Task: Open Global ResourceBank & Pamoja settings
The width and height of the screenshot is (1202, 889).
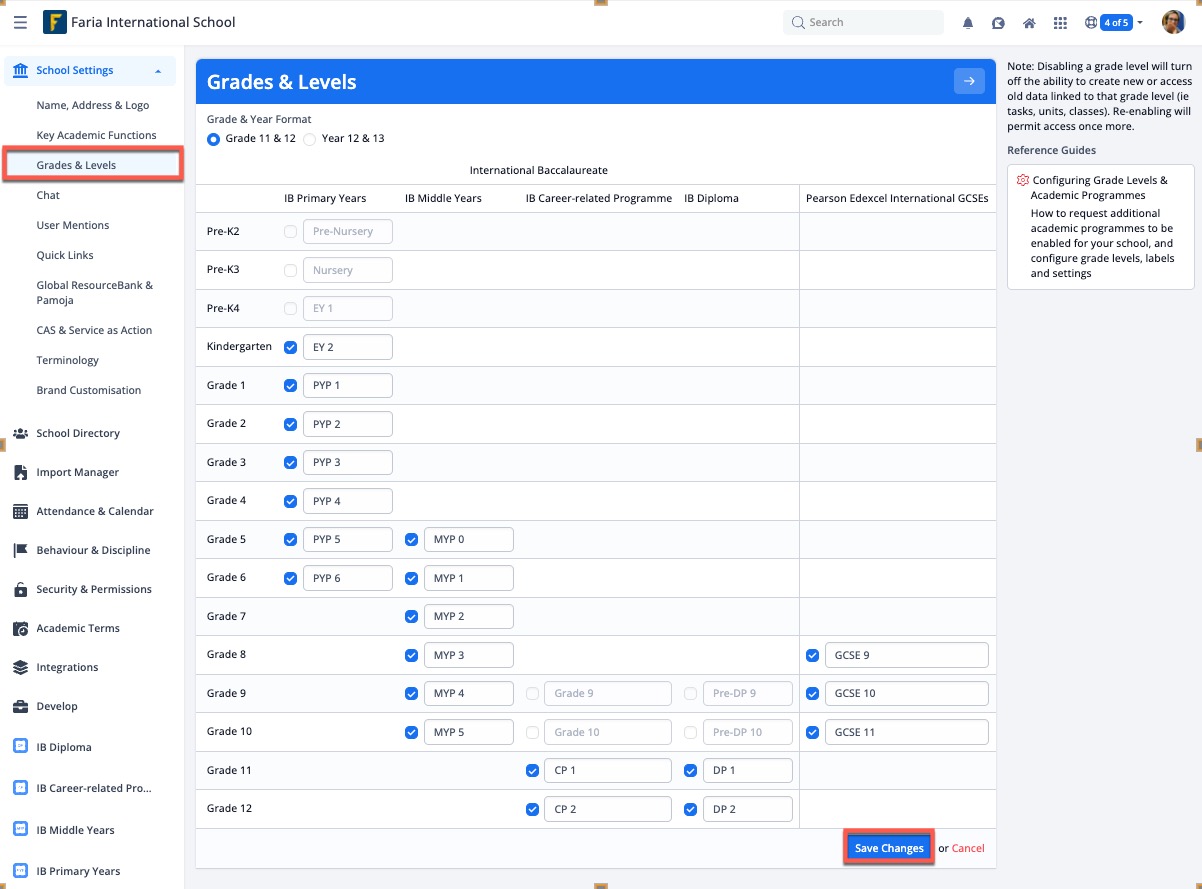Action: 95,292
